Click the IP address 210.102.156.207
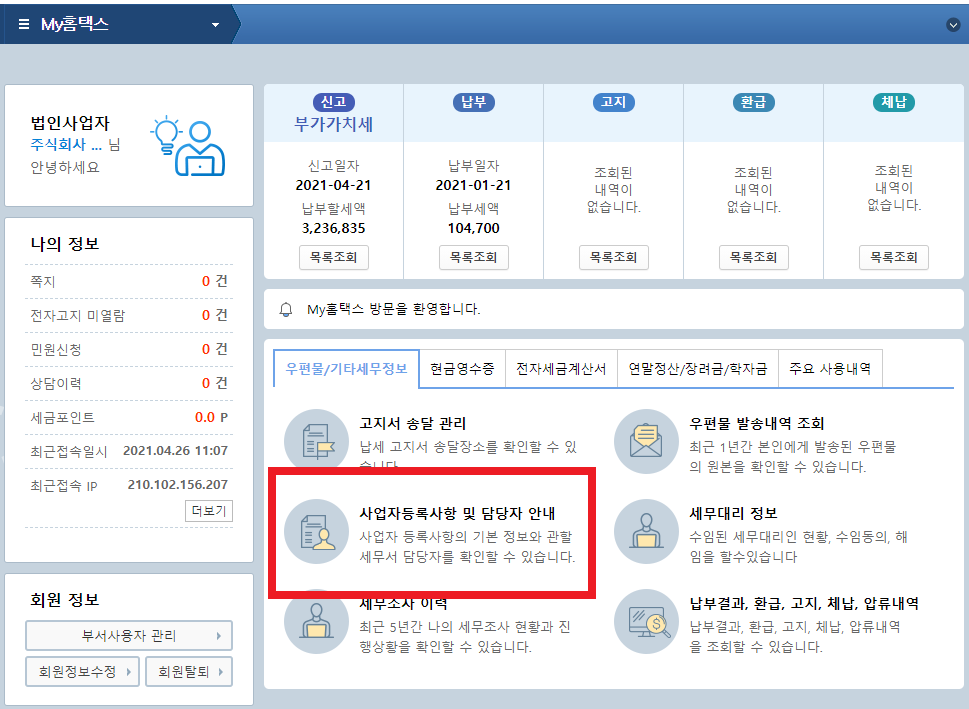Image resolution: width=969 pixels, height=709 pixels. click(x=178, y=485)
